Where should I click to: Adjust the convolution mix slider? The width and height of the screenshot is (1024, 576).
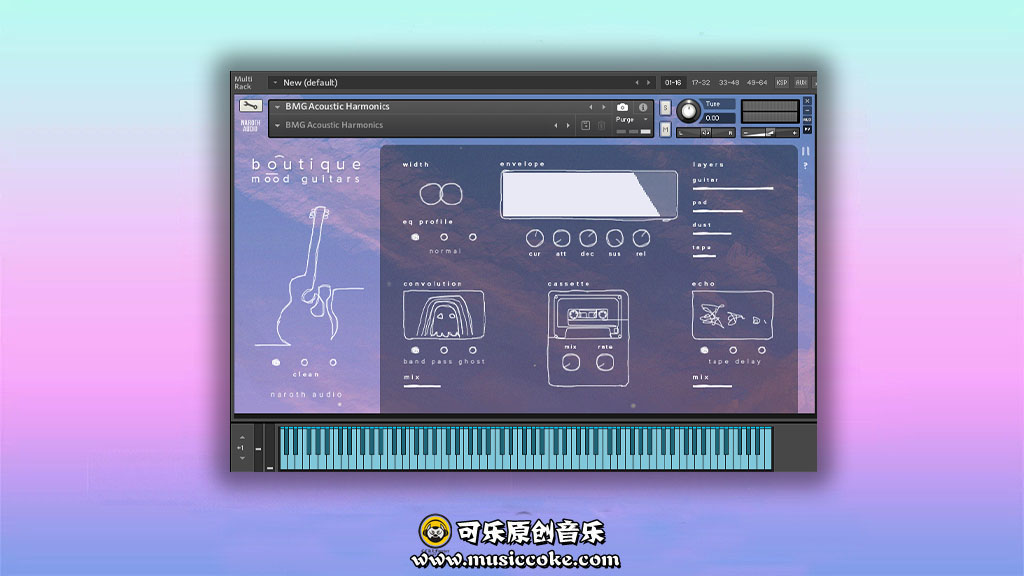point(422,386)
